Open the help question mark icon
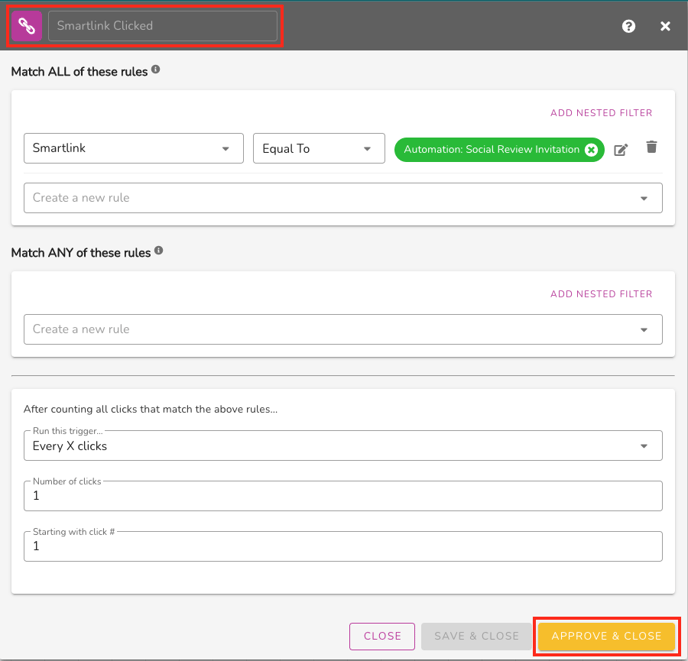The image size is (688, 661). (628, 26)
